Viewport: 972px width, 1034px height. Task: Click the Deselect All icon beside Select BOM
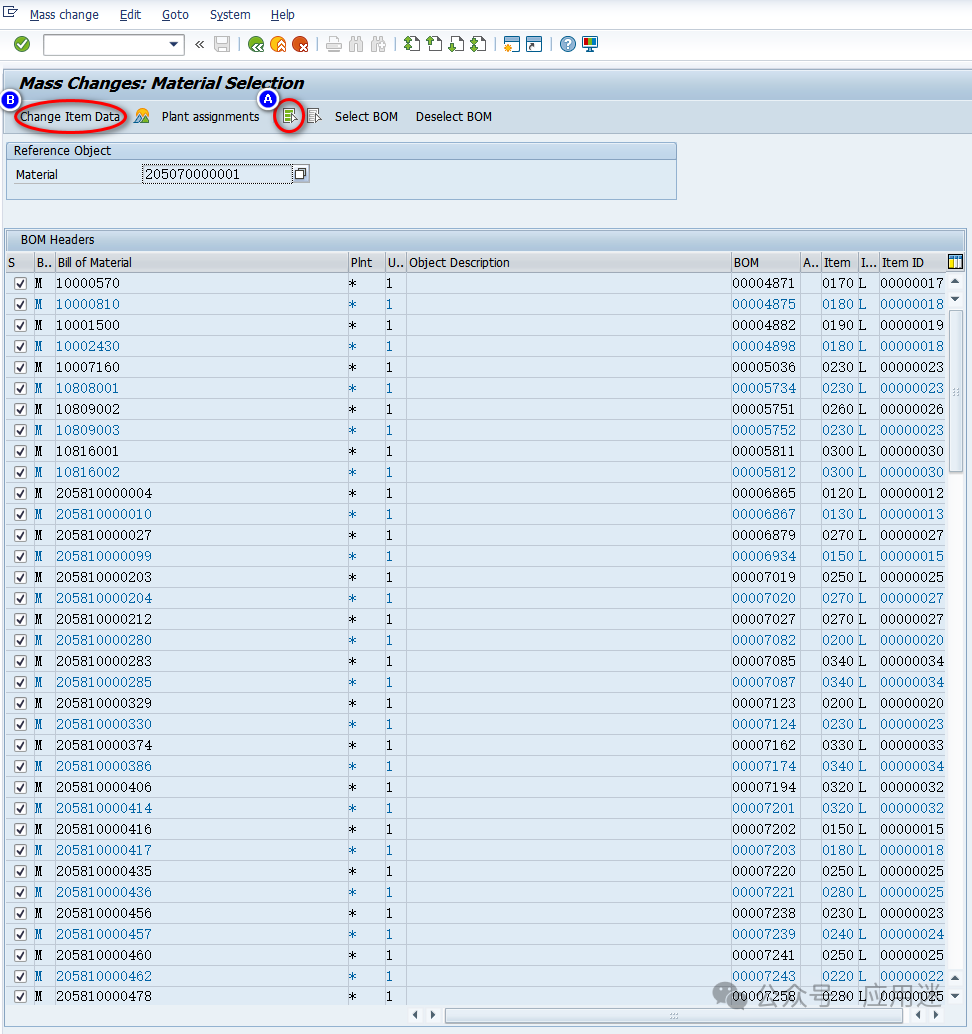[315, 116]
